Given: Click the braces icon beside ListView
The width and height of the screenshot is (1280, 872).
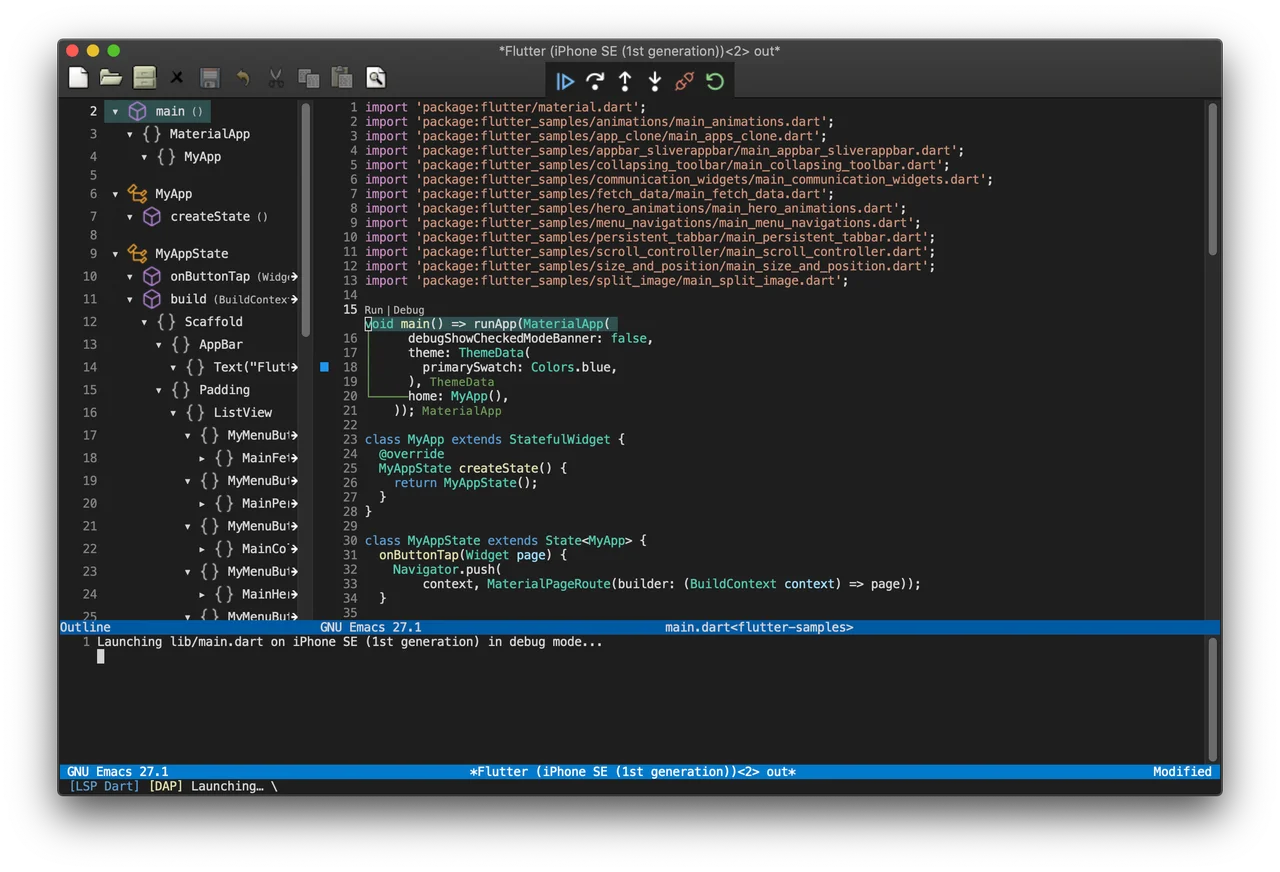Looking at the screenshot, I should point(195,412).
